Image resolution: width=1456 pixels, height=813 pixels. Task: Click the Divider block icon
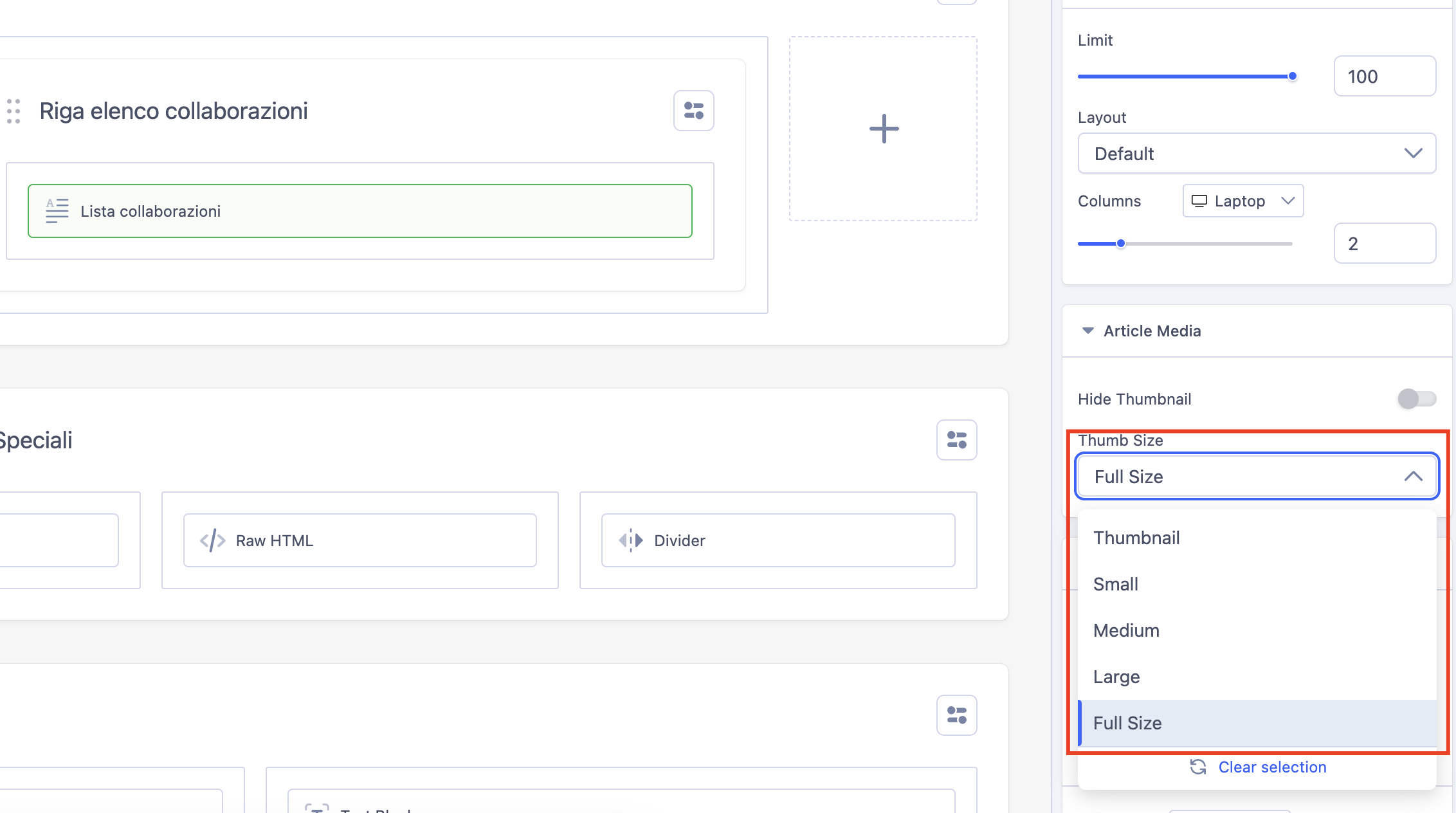click(x=629, y=540)
